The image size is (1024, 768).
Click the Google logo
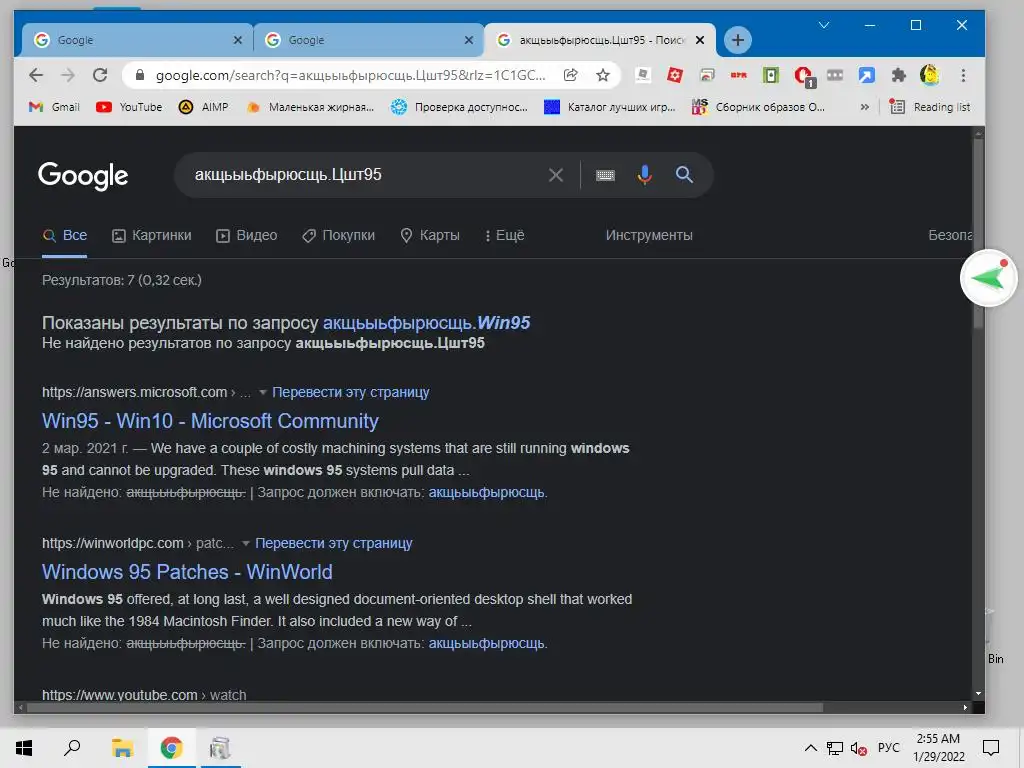[83, 176]
